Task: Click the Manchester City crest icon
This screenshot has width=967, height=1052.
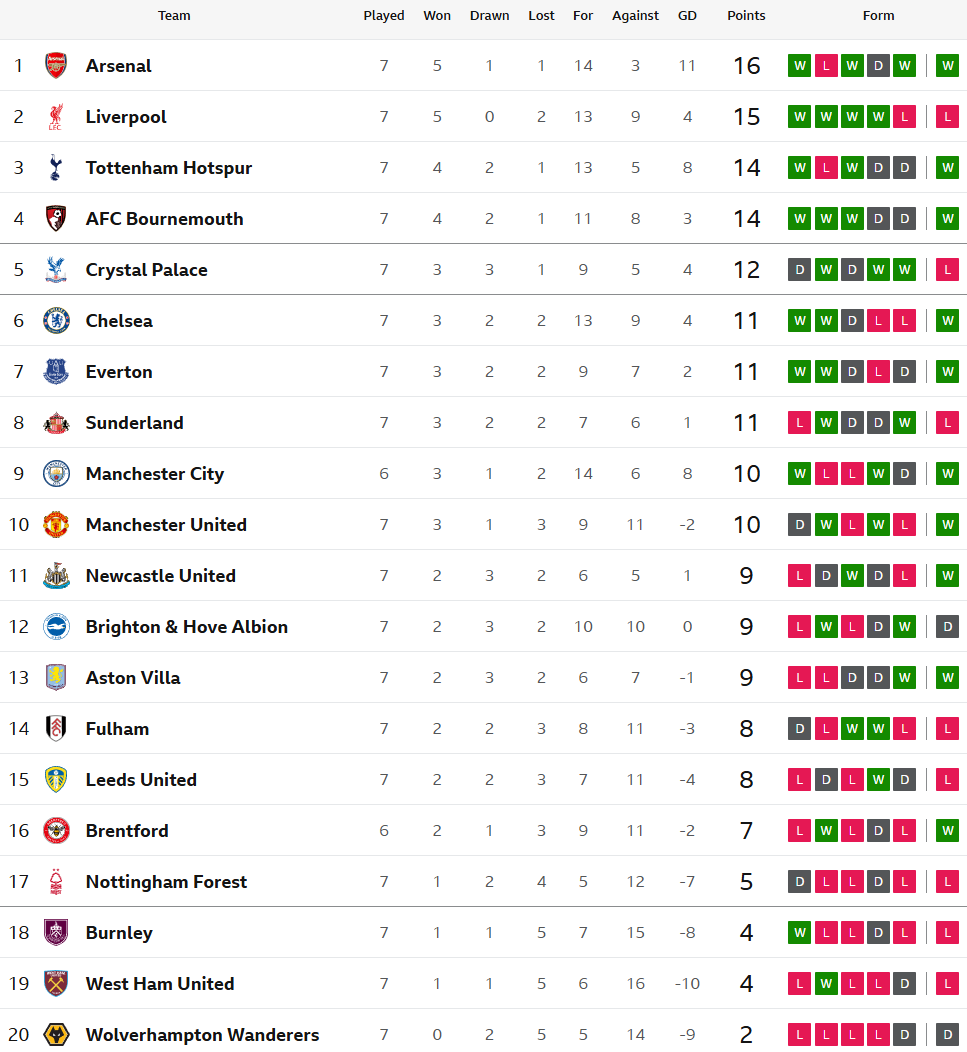Action: click(56, 474)
